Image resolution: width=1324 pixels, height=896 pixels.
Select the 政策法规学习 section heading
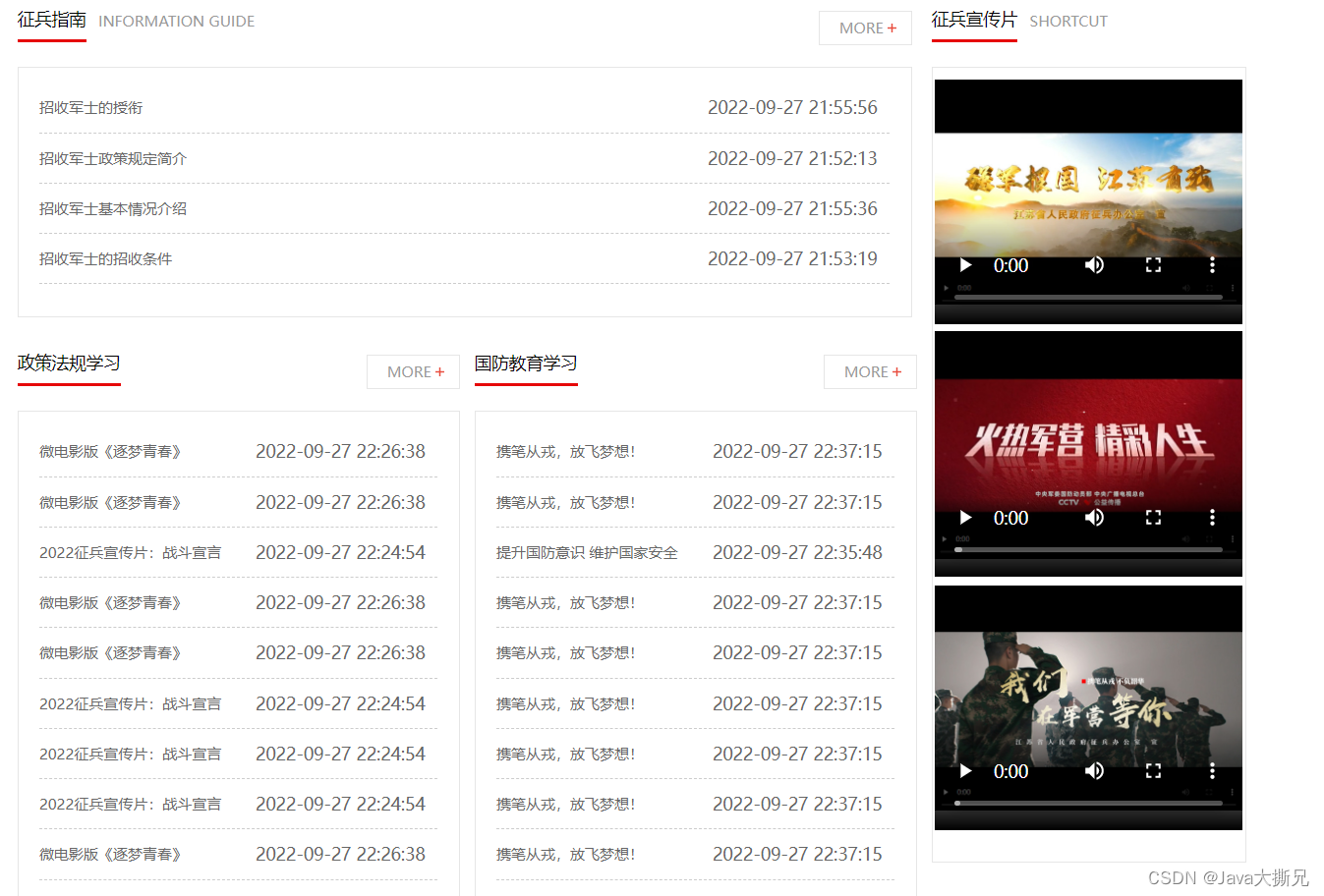point(69,364)
